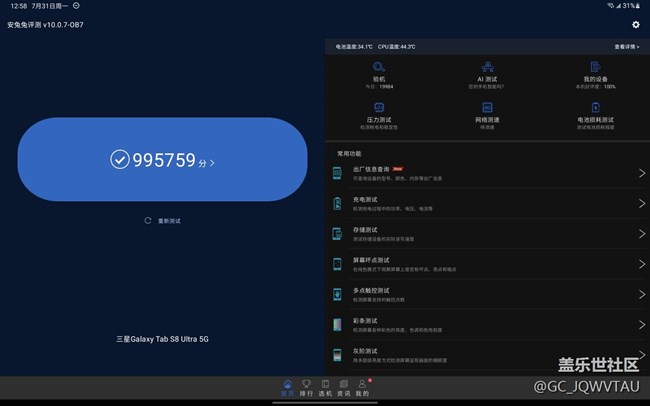Viewport: 650px width, 406px height.
Task: Tap the 我的设备 icon
Action: pyautogui.click(x=595, y=69)
